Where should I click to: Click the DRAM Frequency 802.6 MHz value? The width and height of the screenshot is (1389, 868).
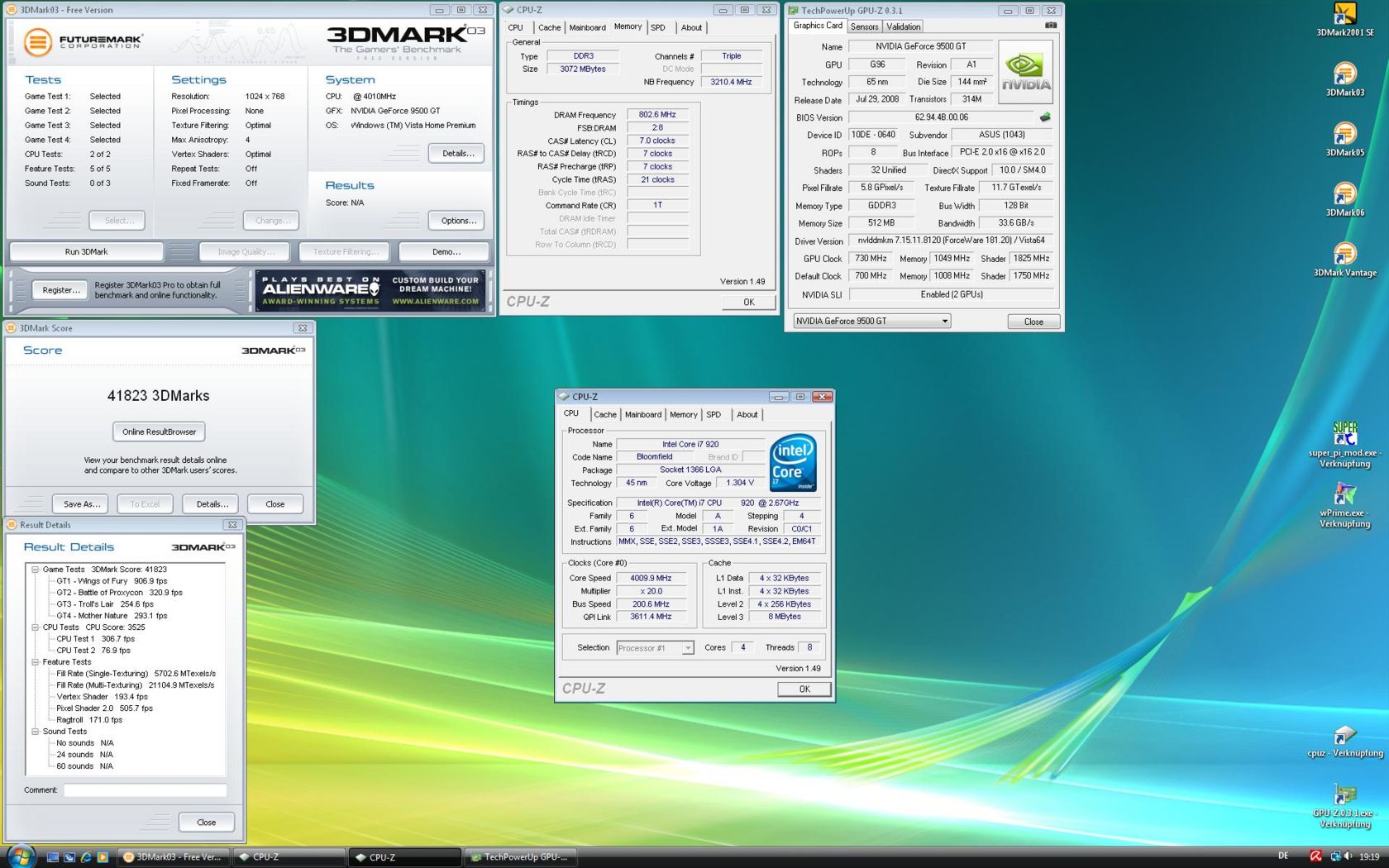657,115
